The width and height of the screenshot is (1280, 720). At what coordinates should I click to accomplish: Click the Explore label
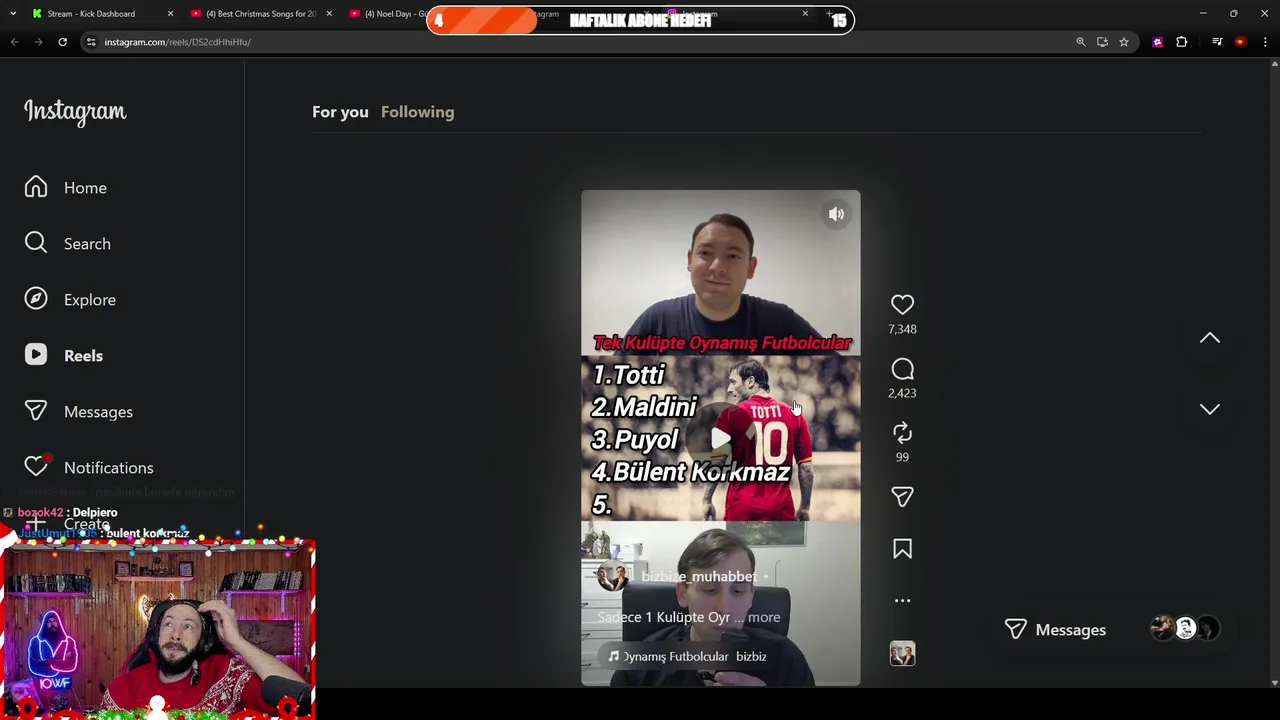click(90, 300)
